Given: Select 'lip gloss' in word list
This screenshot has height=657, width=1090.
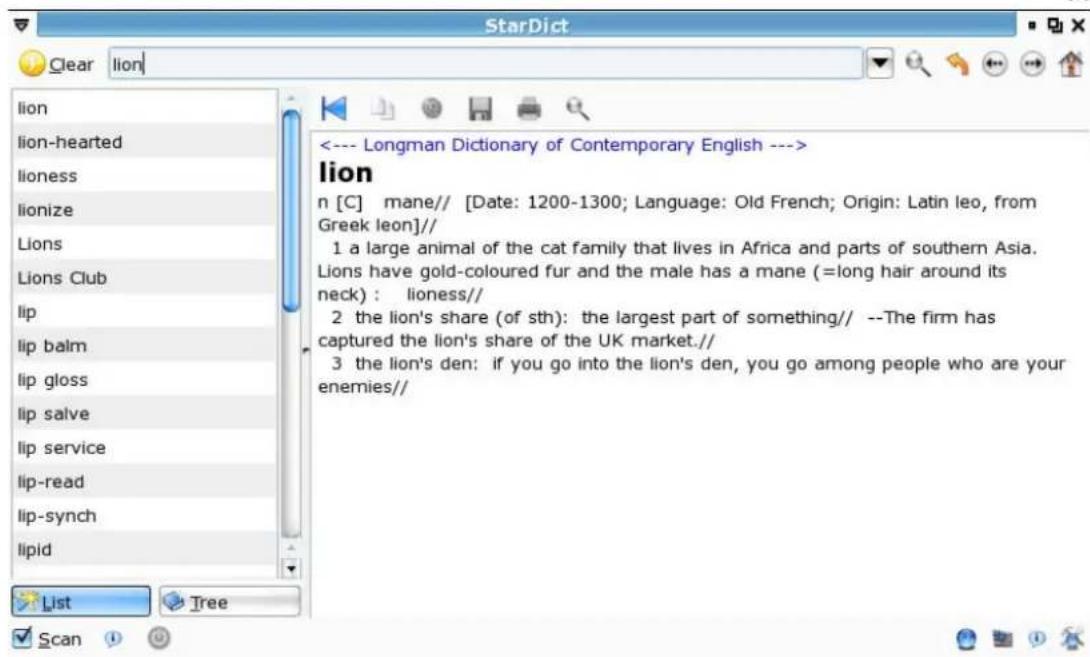Looking at the screenshot, I should point(144,380).
